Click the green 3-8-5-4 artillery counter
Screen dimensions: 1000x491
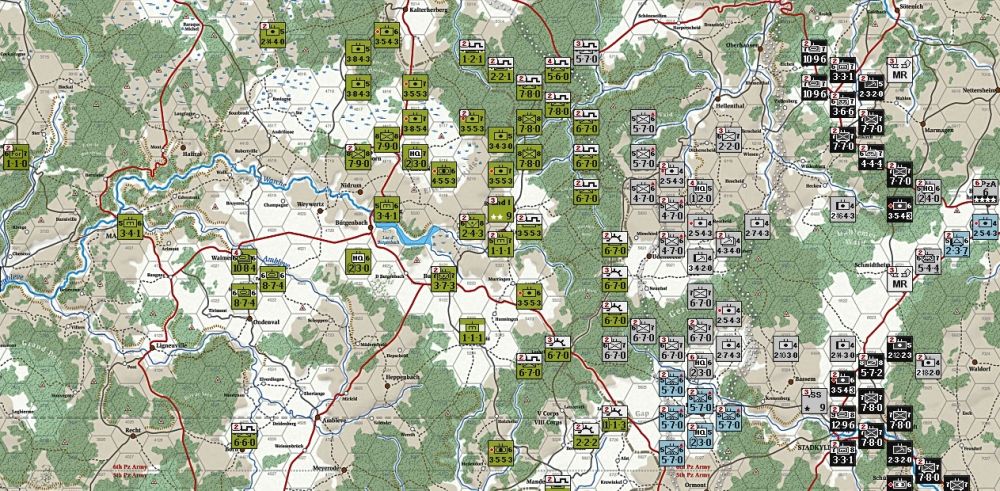pyautogui.click(x=415, y=122)
